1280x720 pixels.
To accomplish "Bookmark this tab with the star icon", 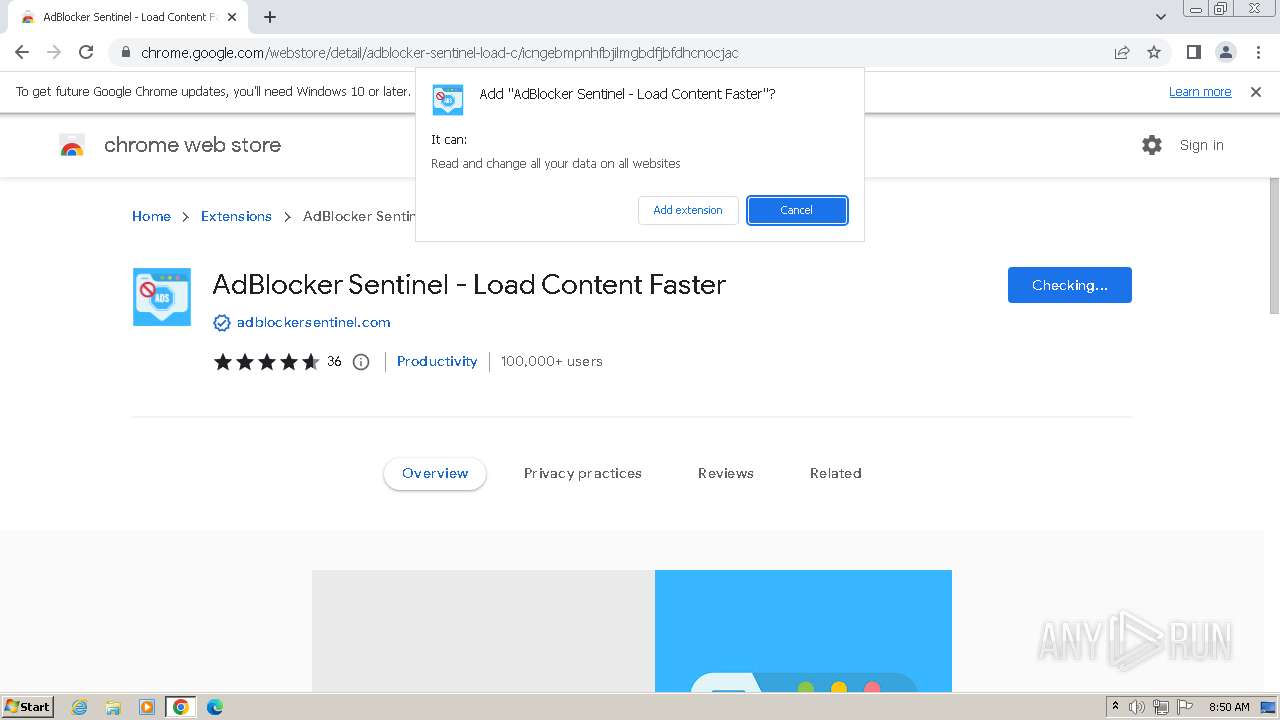I will click(1154, 52).
